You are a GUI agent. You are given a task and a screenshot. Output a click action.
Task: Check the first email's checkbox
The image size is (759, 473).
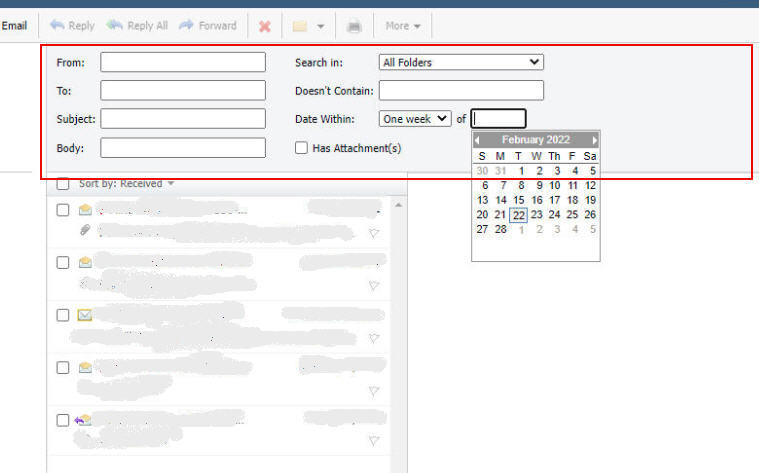pyautogui.click(x=63, y=210)
